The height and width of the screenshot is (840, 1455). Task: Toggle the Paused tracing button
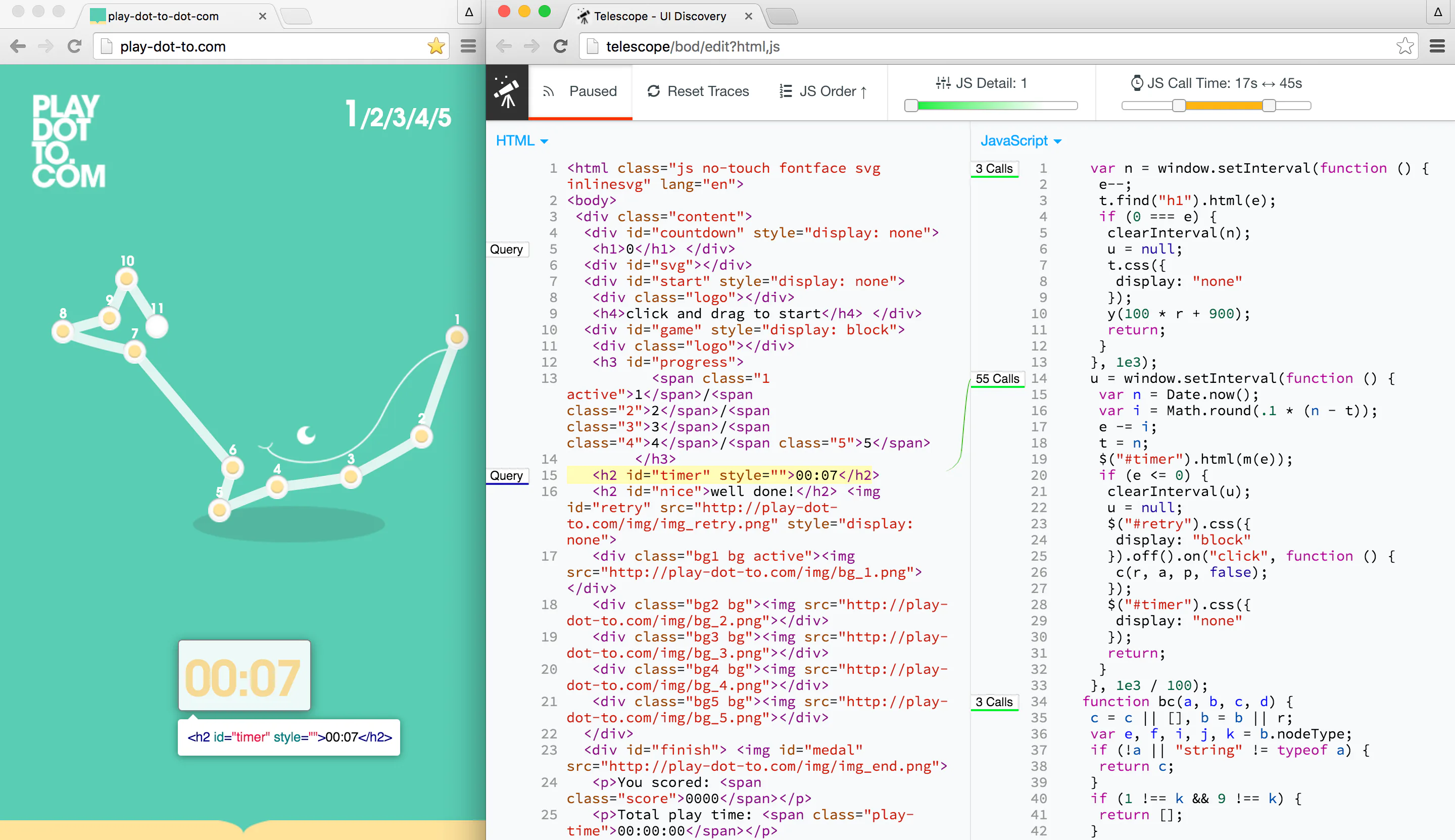point(580,91)
